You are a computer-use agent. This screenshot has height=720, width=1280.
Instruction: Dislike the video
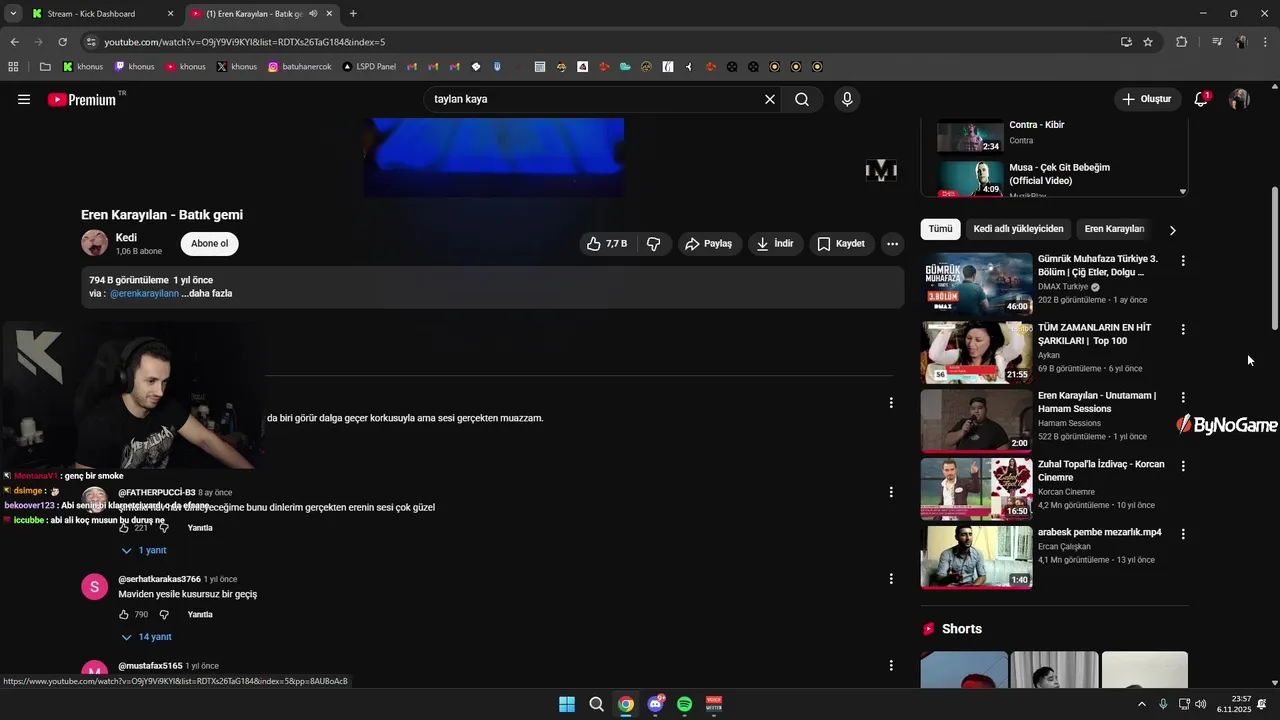pos(653,244)
